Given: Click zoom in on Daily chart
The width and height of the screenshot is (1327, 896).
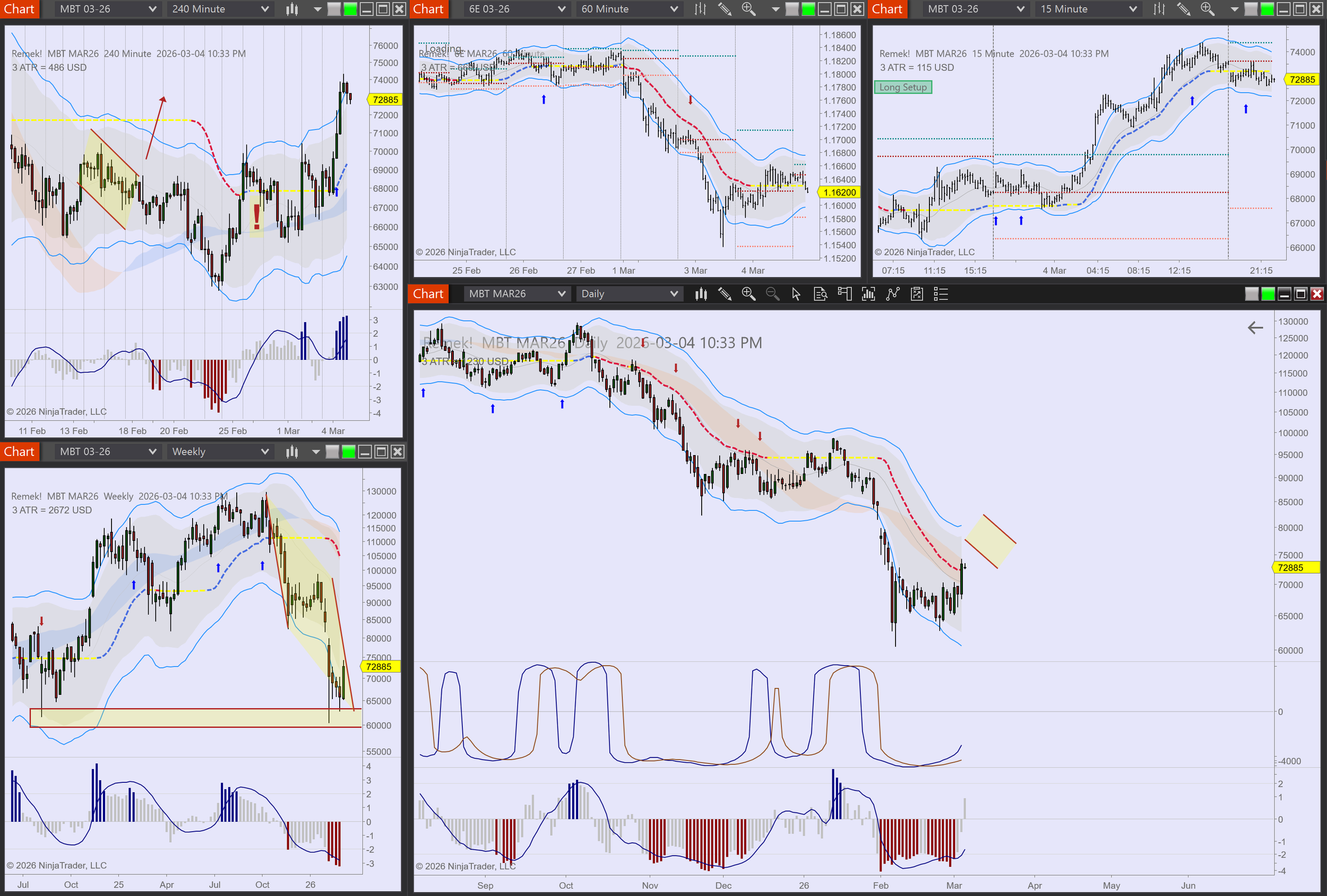Looking at the screenshot, I should 748,294.
